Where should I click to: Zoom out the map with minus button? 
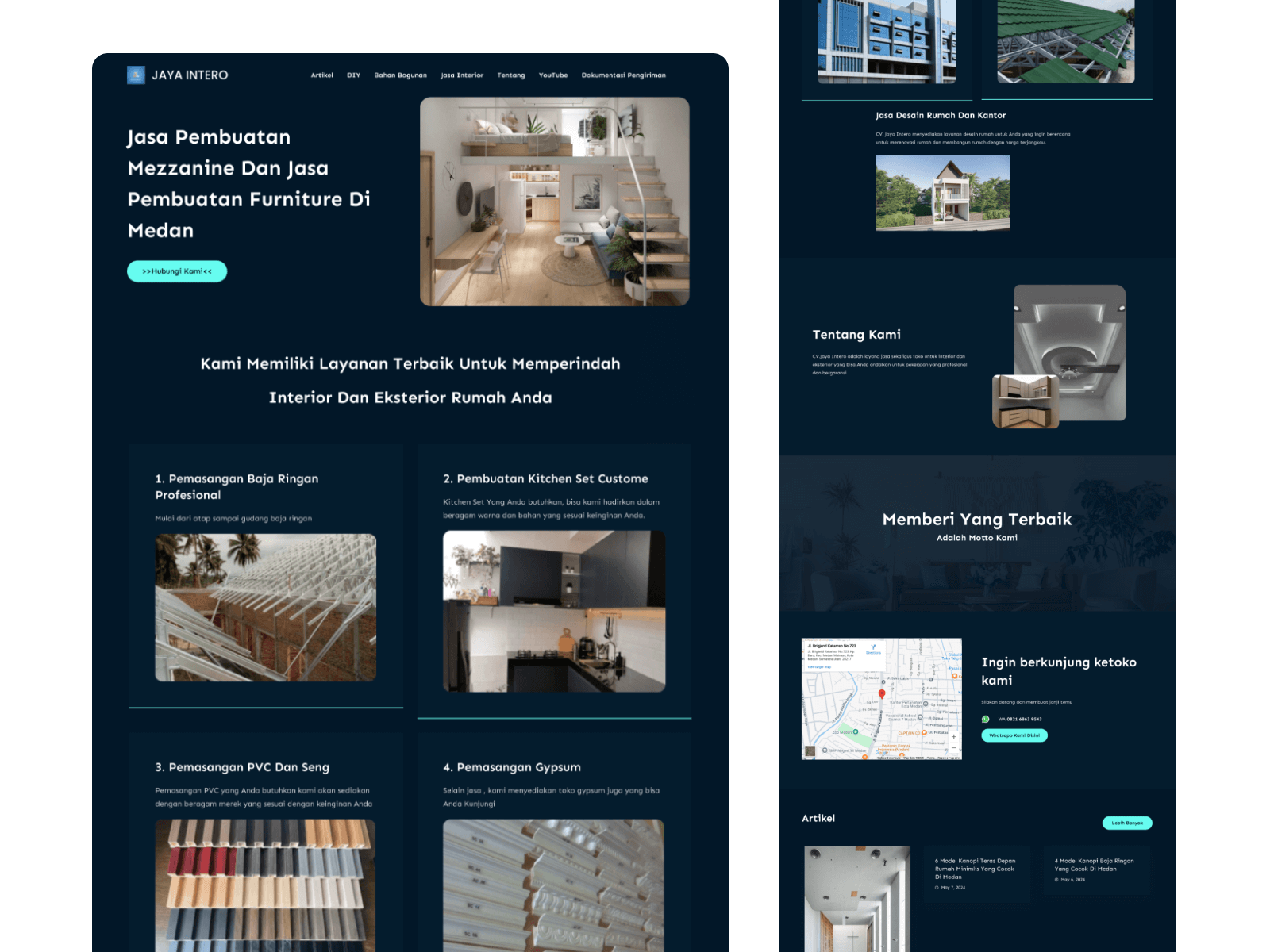[953, 748]
